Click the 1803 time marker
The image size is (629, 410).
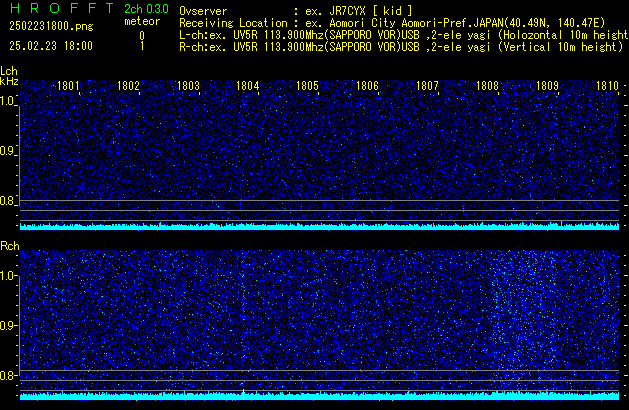point(188,86)
